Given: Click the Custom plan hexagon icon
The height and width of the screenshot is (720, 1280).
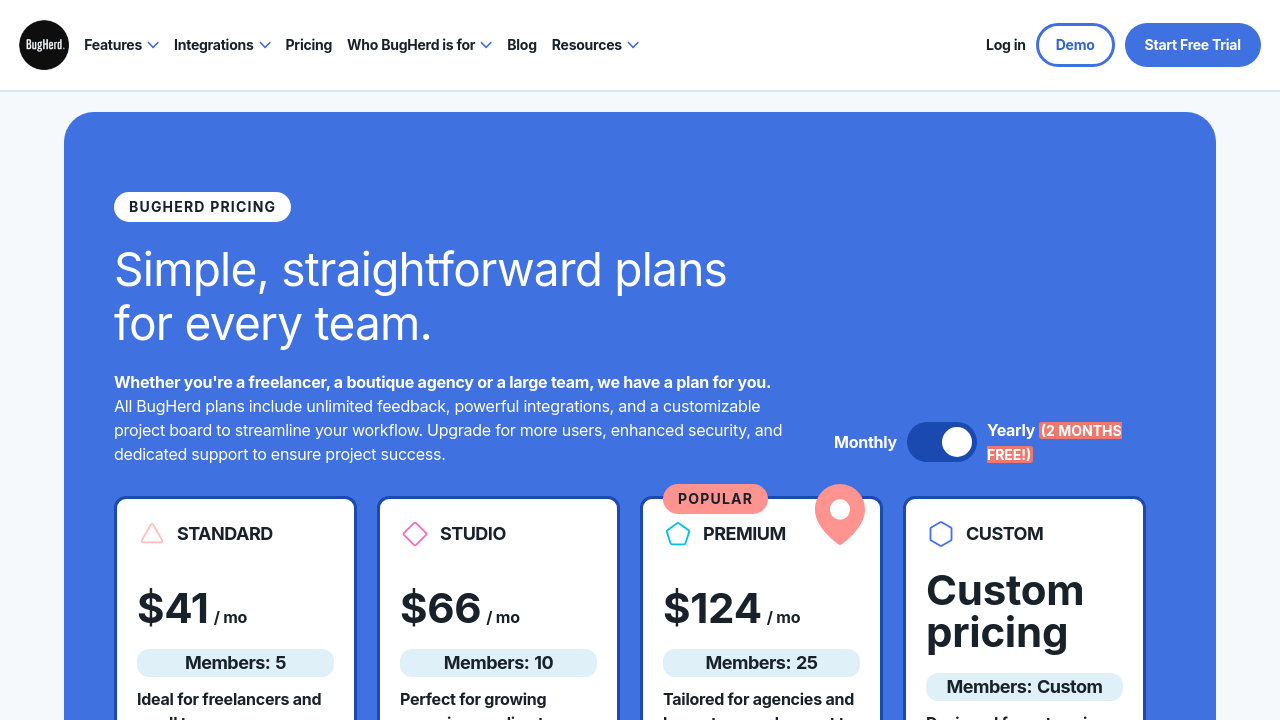Looking at the screenshot, I should click(941, 534).
